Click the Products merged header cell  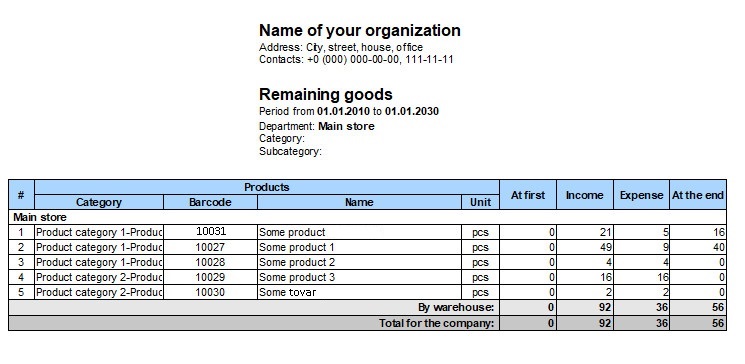click(x=267, y=187)
